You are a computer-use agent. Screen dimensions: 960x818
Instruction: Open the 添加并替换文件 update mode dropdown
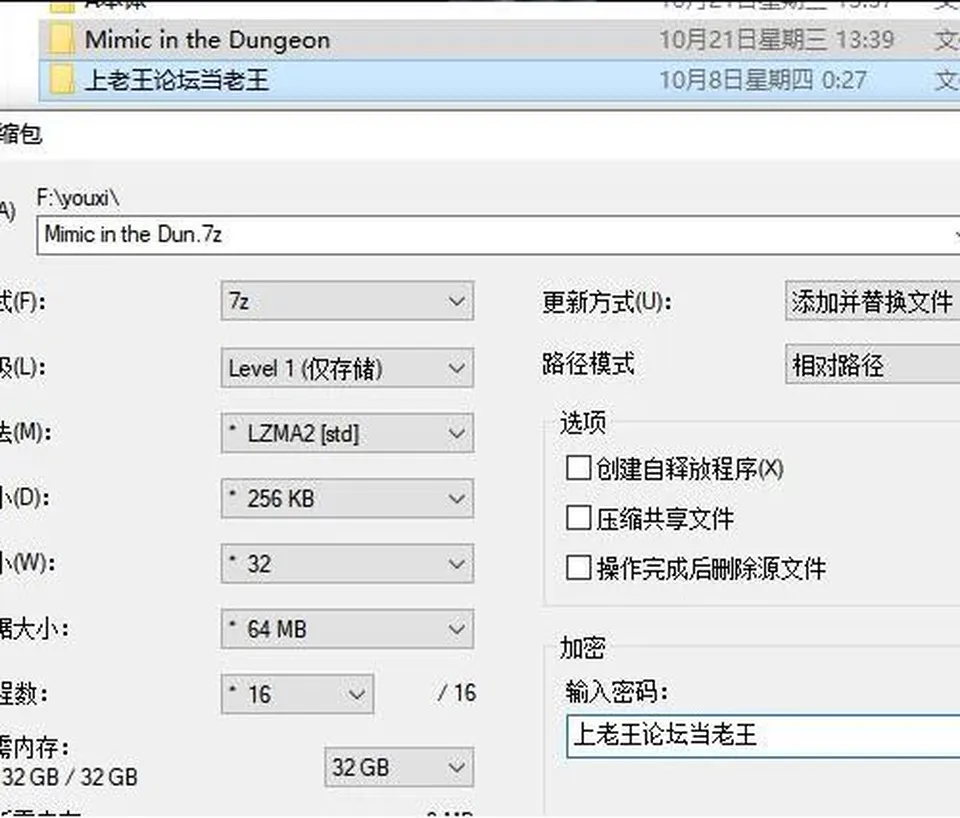click(872, 301)
